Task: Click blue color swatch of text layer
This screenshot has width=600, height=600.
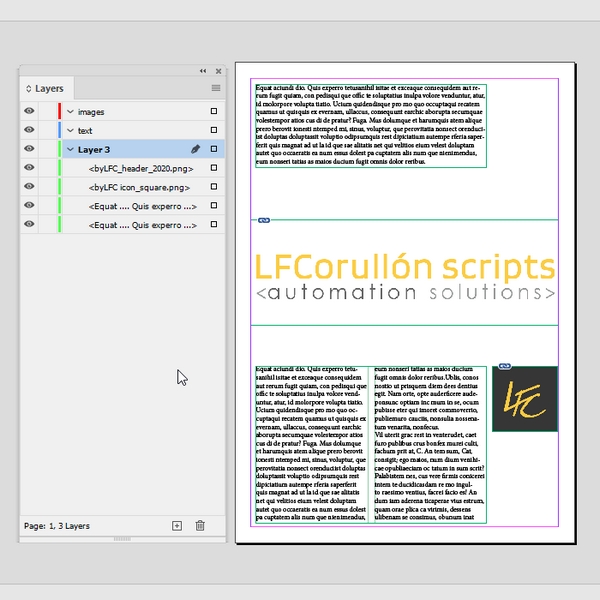Action: tap(59, 130)
